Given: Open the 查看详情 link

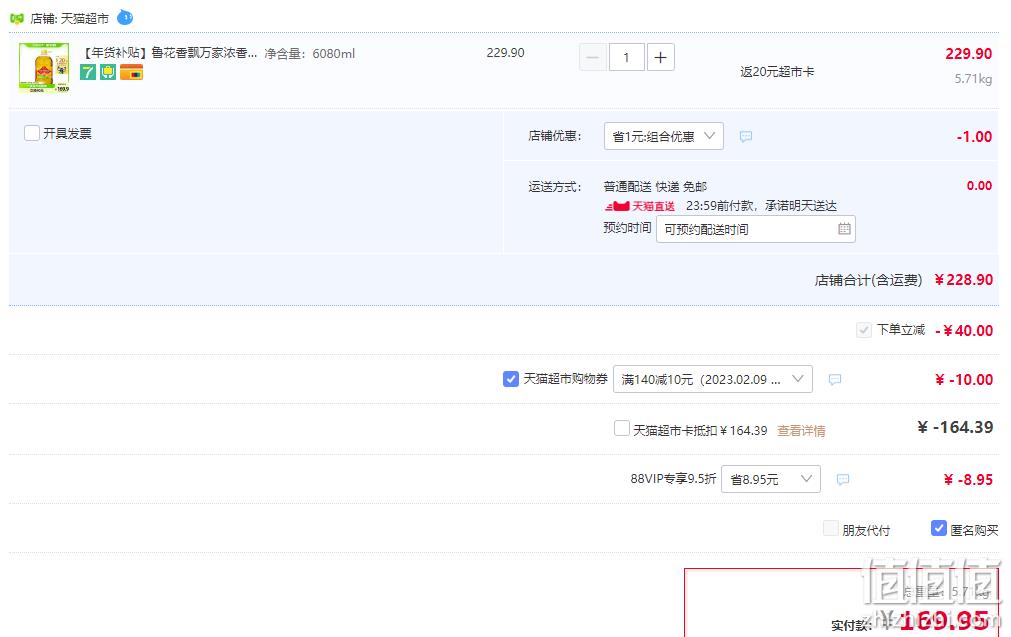Looking at the screenshot, I should tap(801, 431).
